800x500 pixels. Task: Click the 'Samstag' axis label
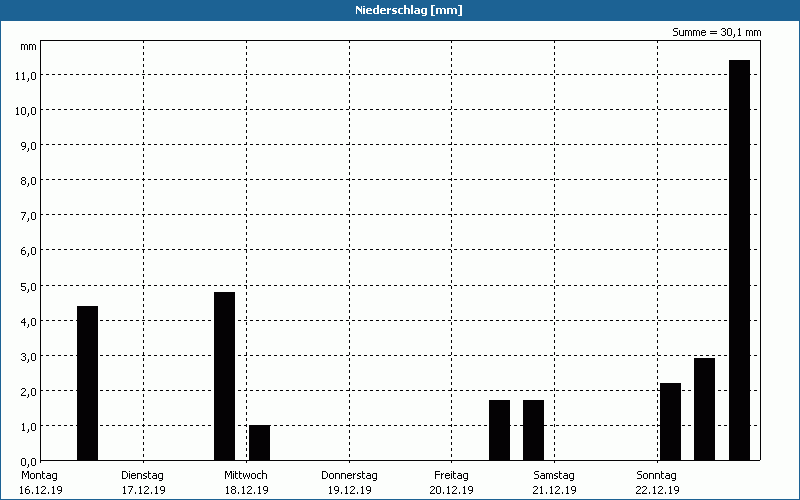[x=554, y=475]
